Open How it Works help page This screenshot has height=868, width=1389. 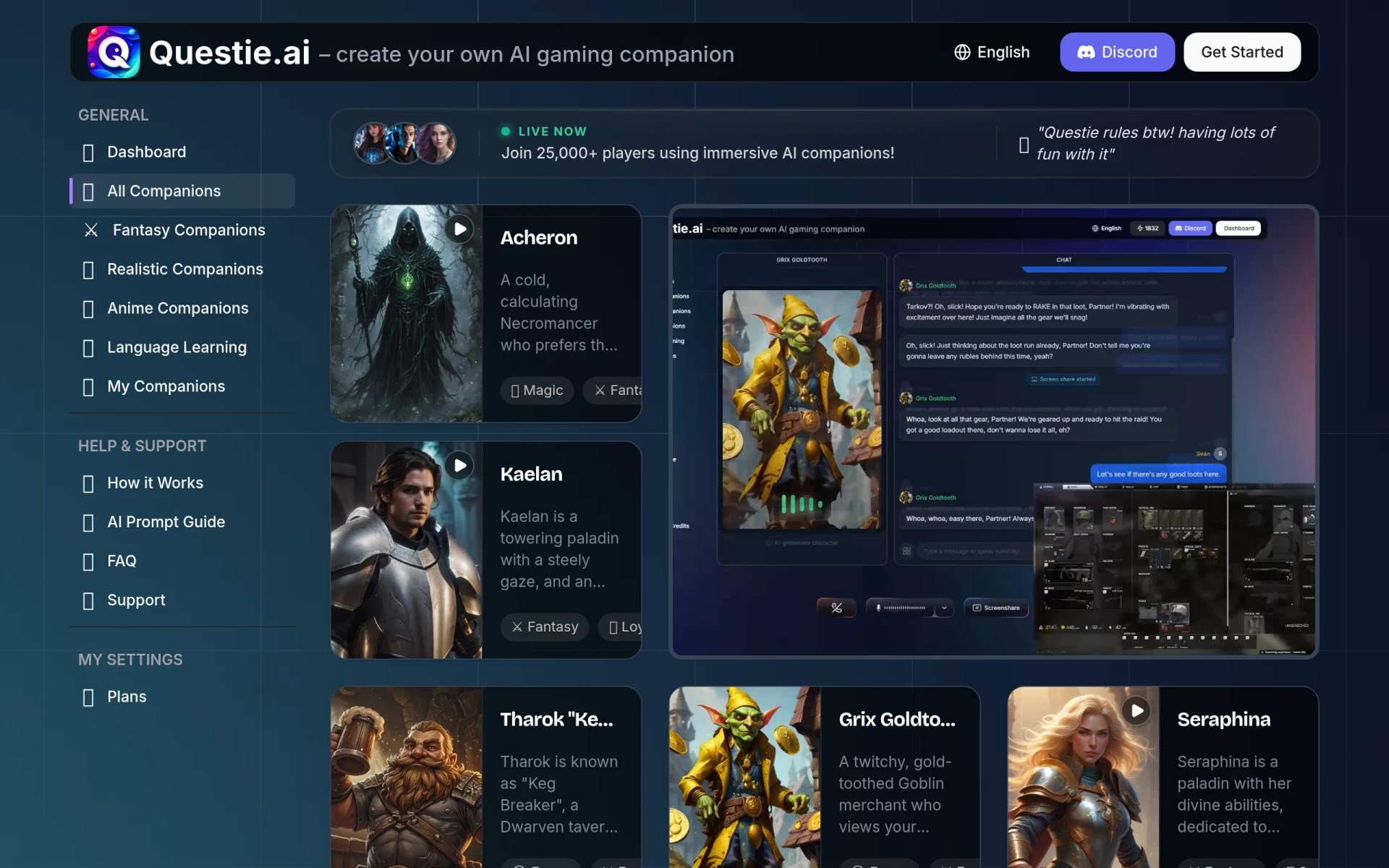(x=182, y=483)
